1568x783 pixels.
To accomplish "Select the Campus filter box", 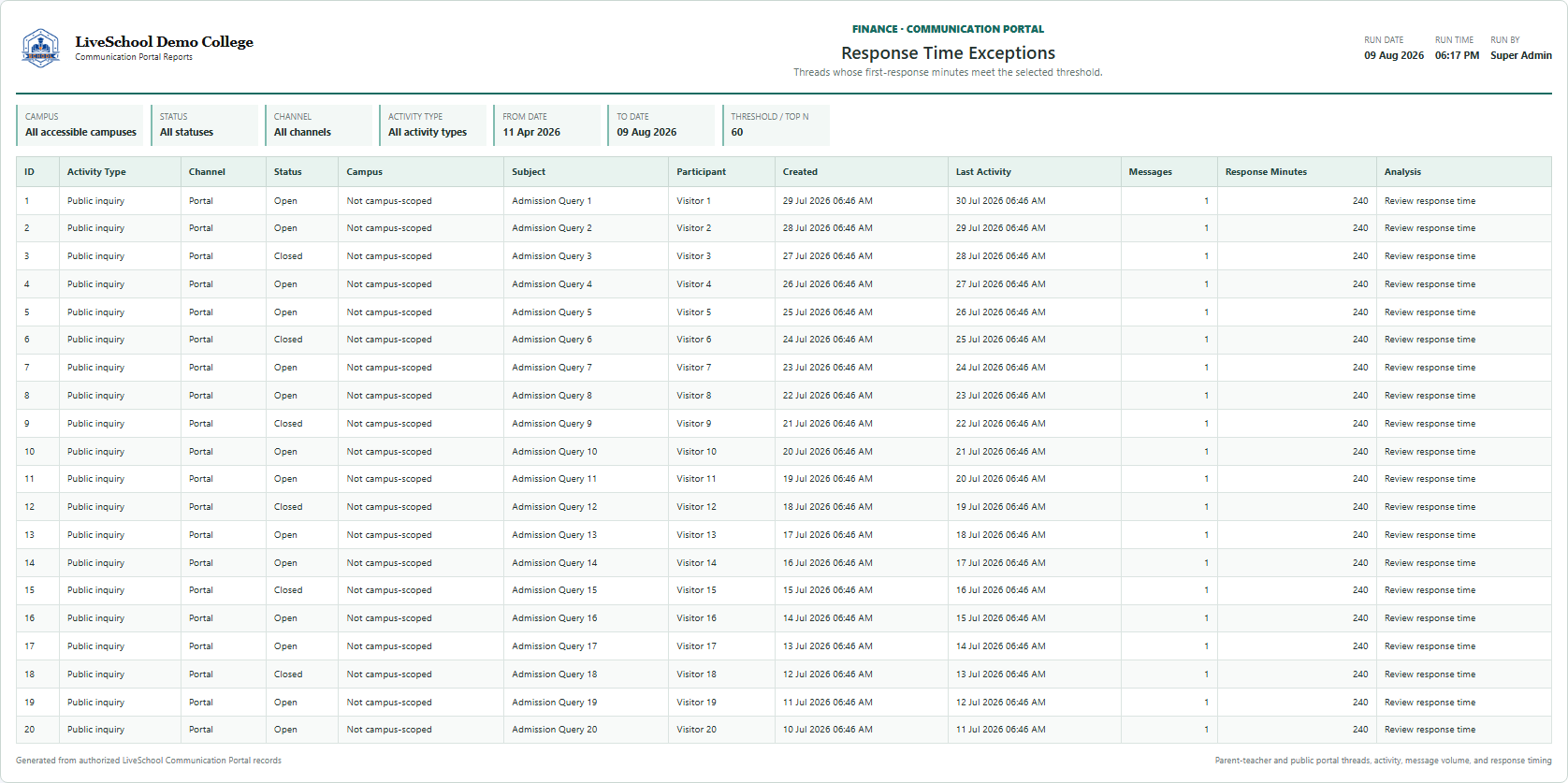I will point(80,124).
